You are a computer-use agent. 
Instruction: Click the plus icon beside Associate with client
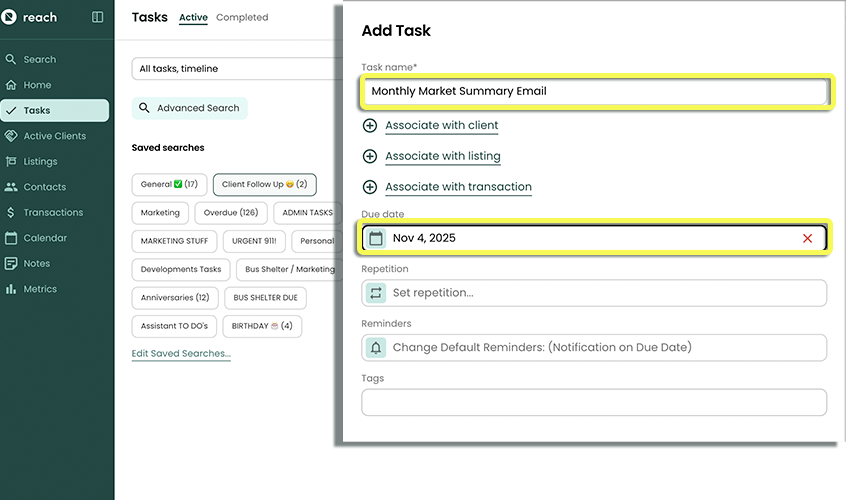pos(370,126)
